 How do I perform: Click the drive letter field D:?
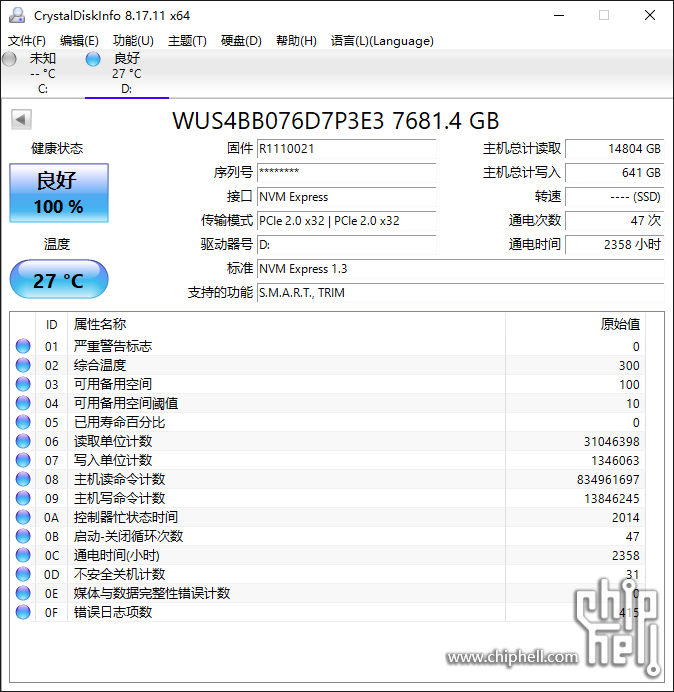[346, 244]
